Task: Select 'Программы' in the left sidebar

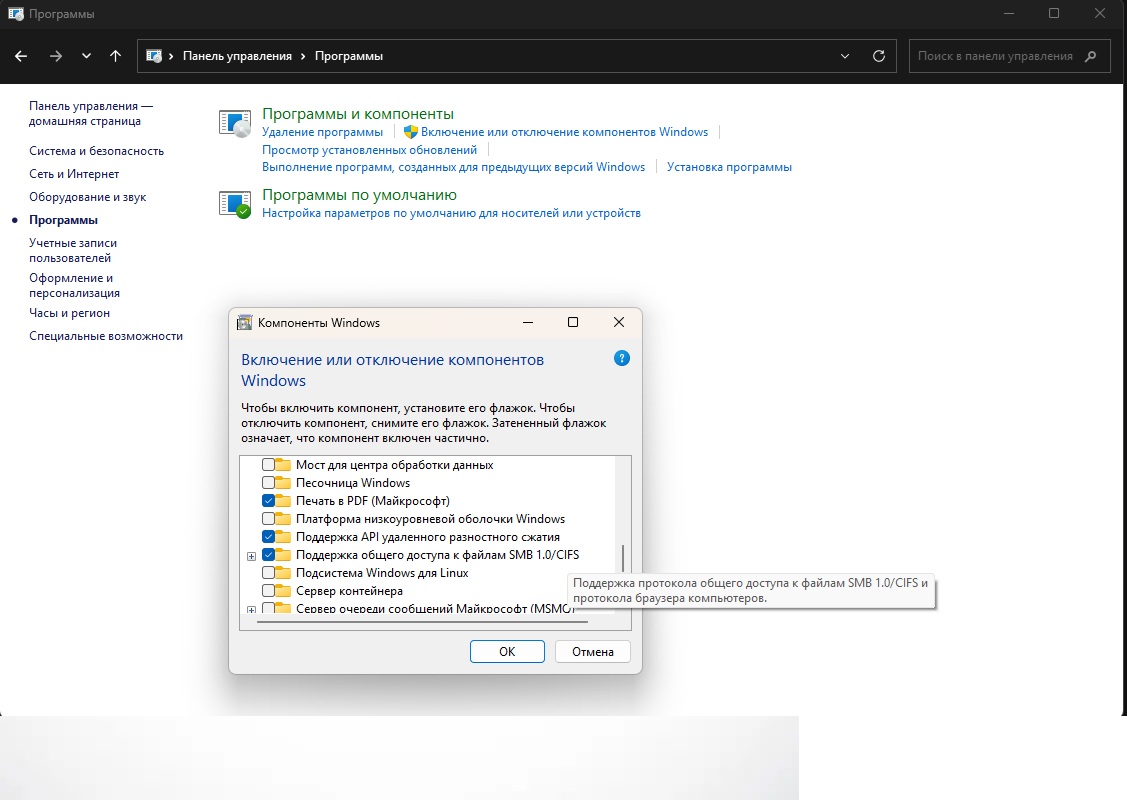Action: [63, 220]
